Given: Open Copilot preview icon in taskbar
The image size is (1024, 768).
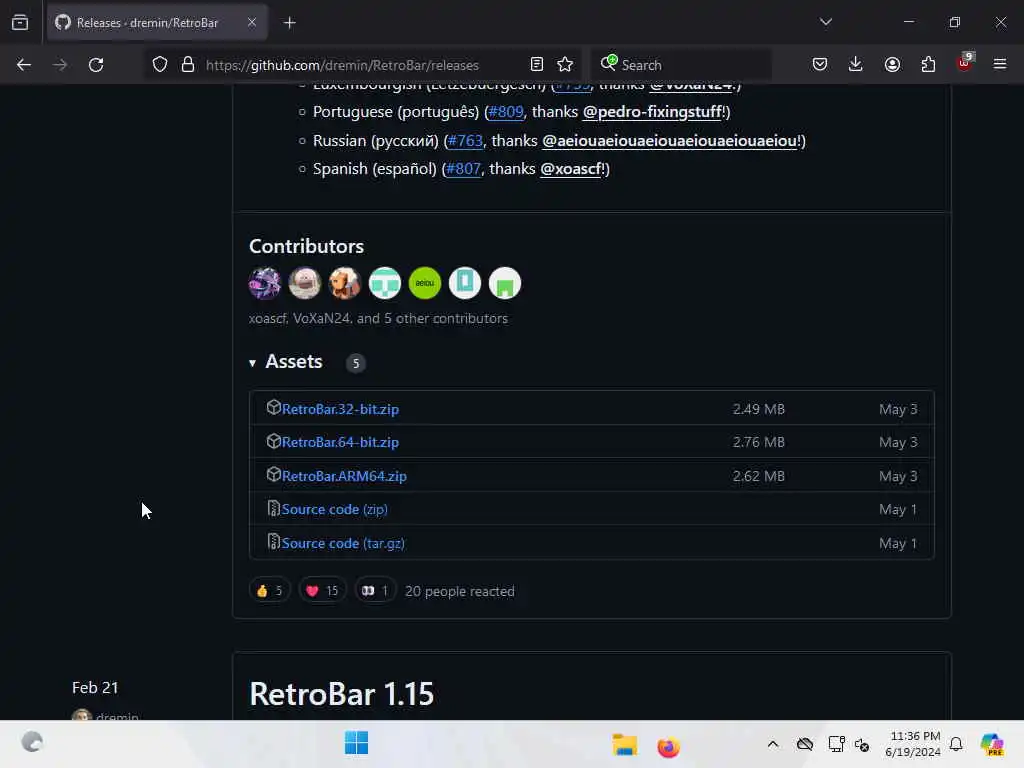Looking at the screenshot, I should coord(992,744).
